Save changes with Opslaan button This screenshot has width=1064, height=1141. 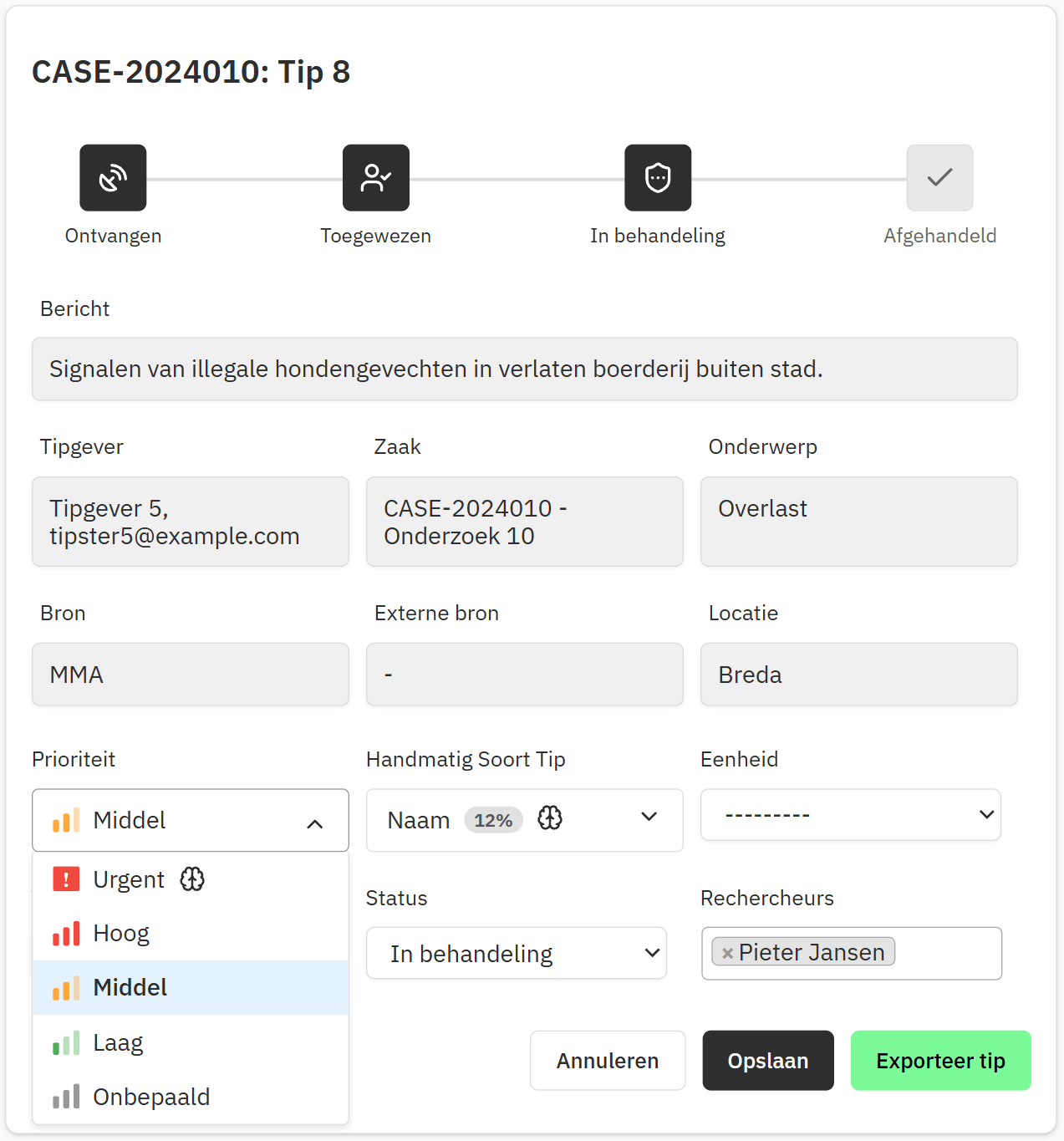click(767, 1061)
